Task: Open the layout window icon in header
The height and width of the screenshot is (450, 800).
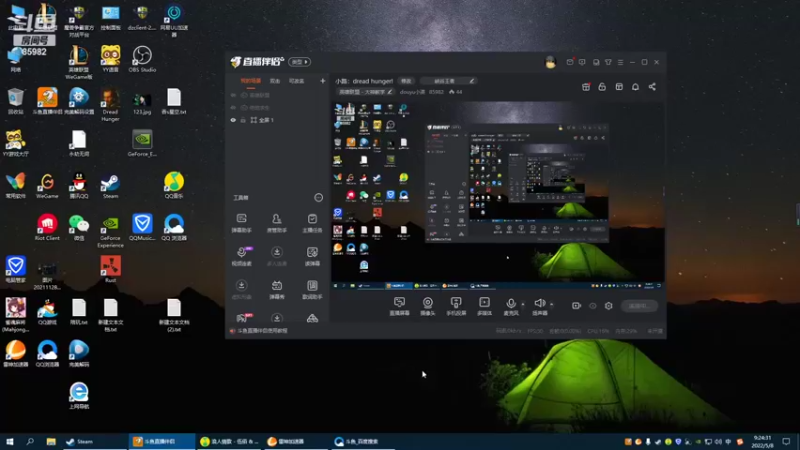Action: 619,87
